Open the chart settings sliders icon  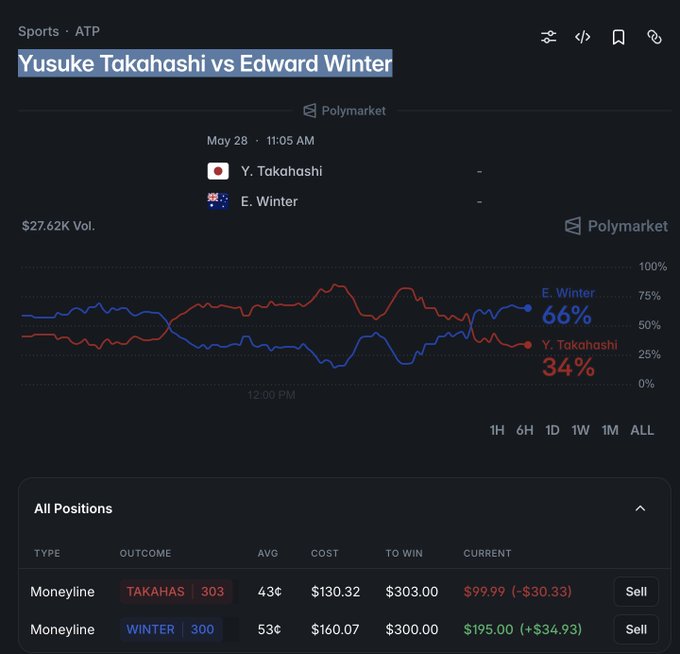[549, 37]
